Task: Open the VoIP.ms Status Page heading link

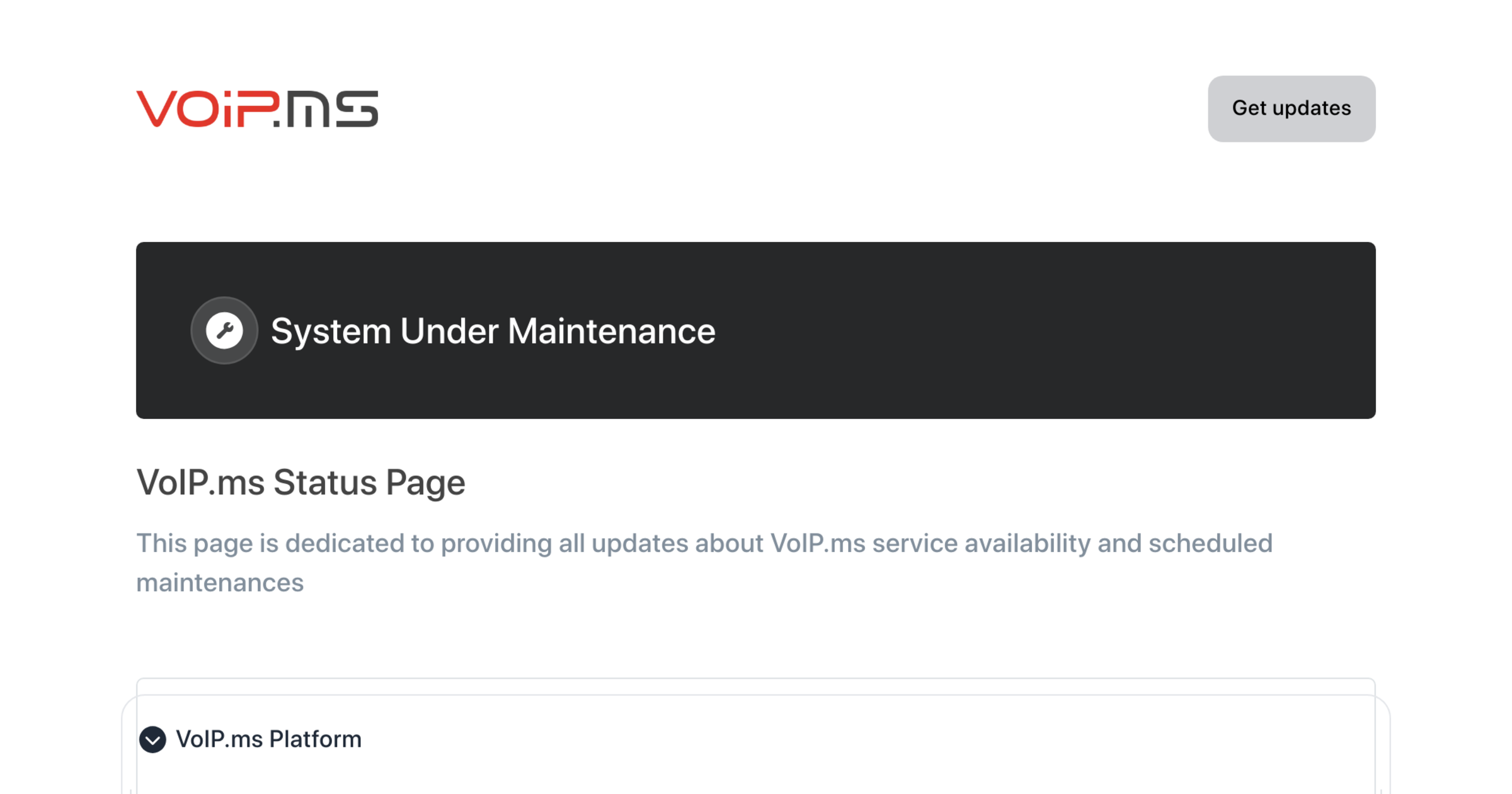Action: tap(301, 482)
